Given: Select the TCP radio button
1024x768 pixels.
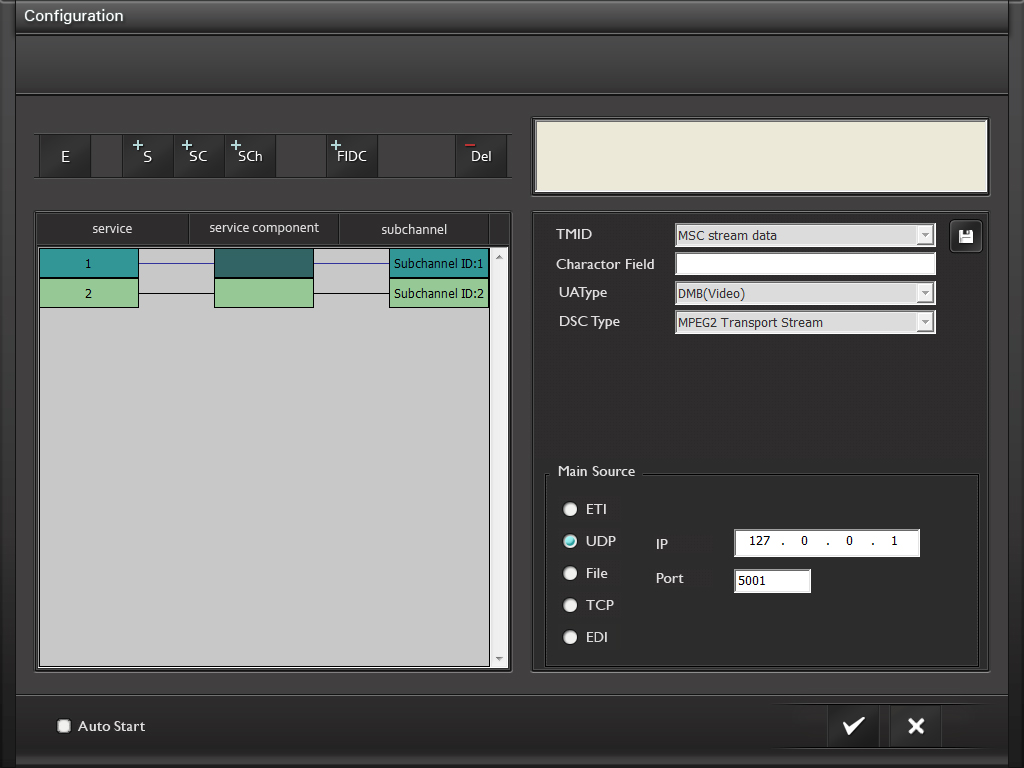Looking at the screenshot, I should click(570, 605).
